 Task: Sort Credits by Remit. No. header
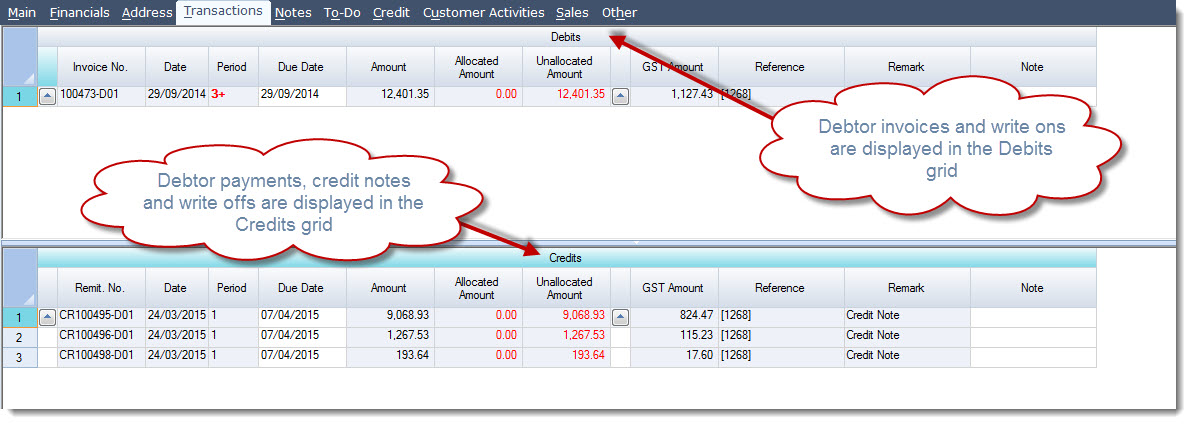101,288
